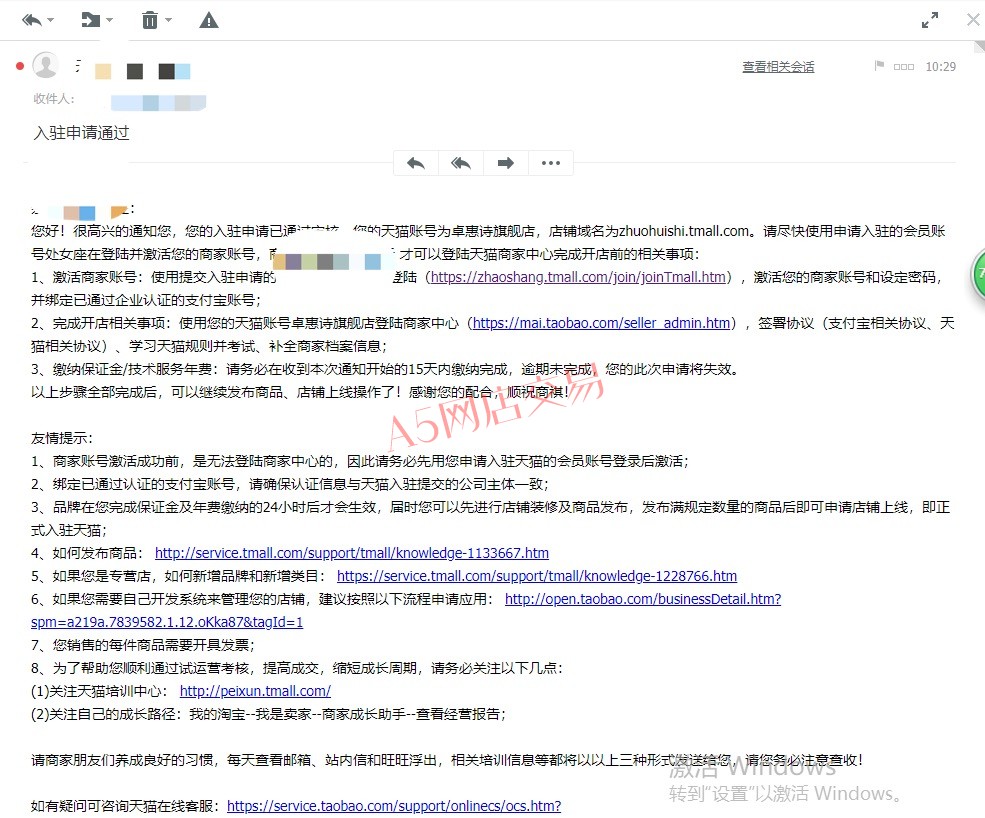
Task: Open the 查看相关会话 link
Action: [778, 67]
